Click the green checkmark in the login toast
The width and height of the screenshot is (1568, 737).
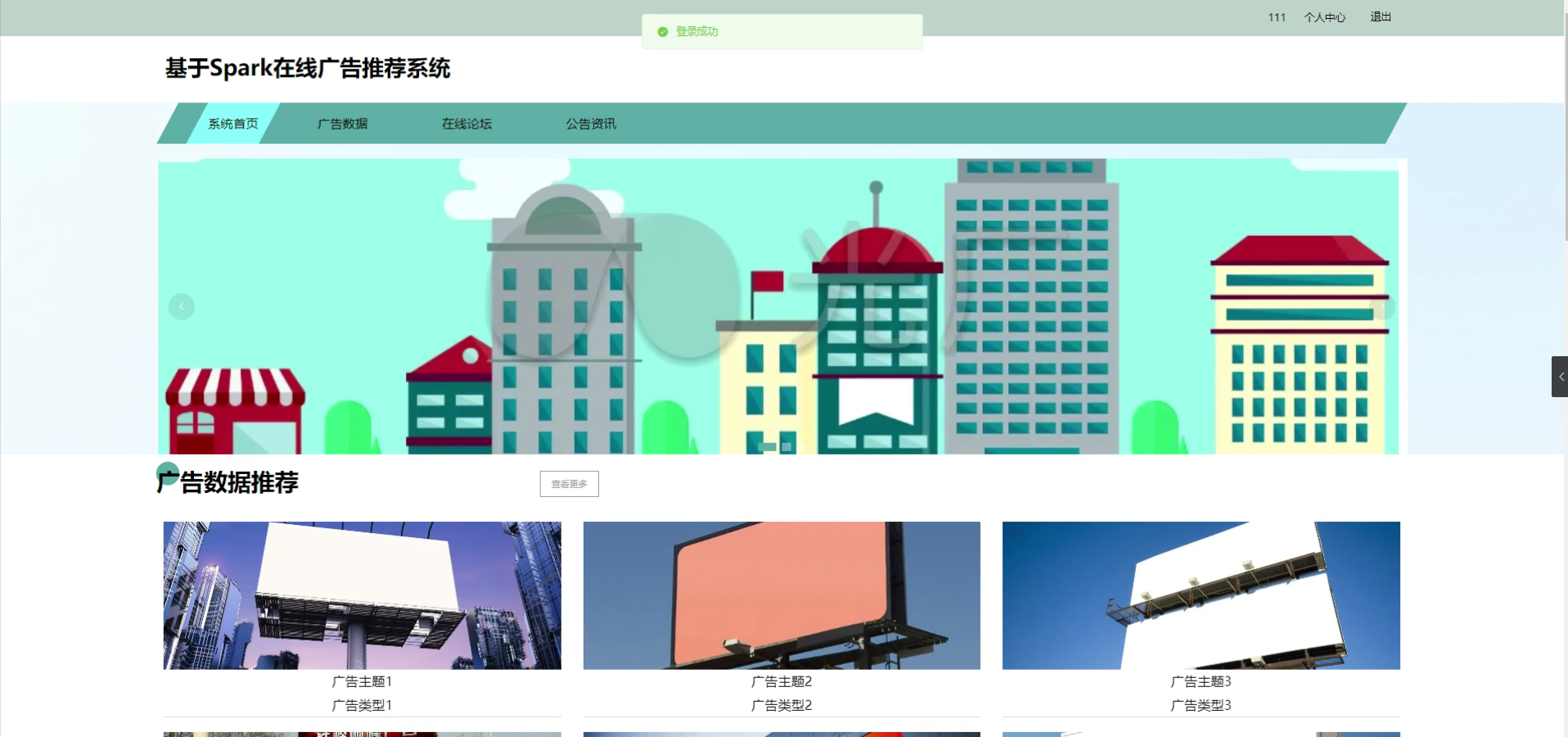(661, 31)
